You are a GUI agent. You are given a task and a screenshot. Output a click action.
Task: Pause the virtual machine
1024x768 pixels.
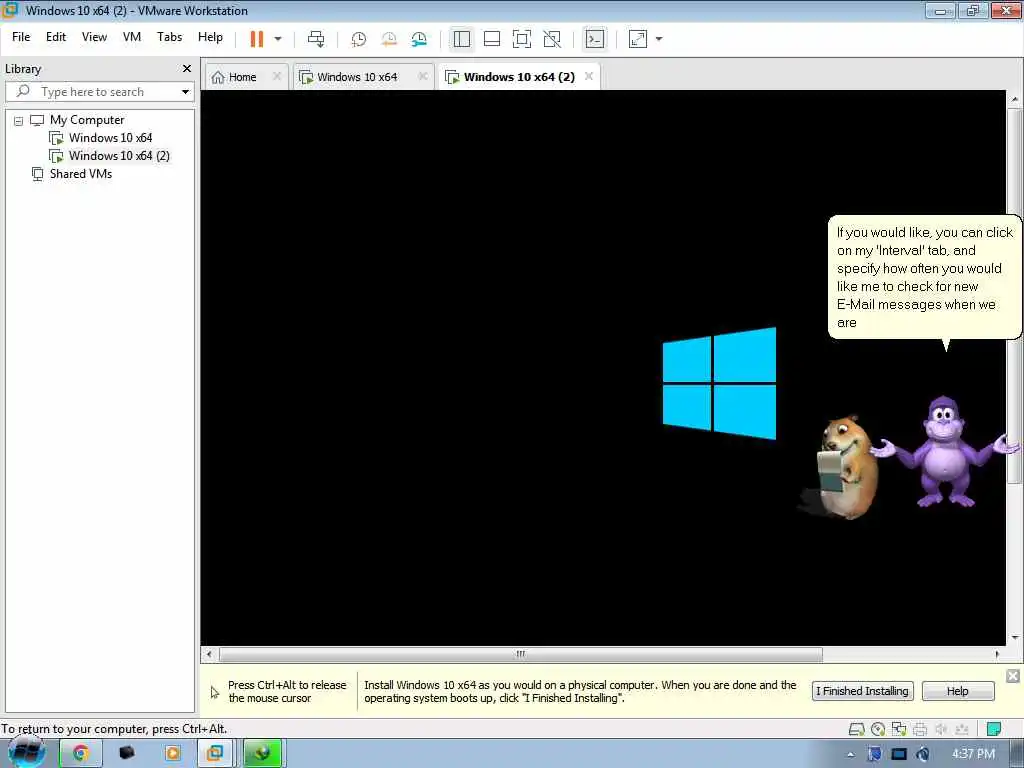pos(257,39)
